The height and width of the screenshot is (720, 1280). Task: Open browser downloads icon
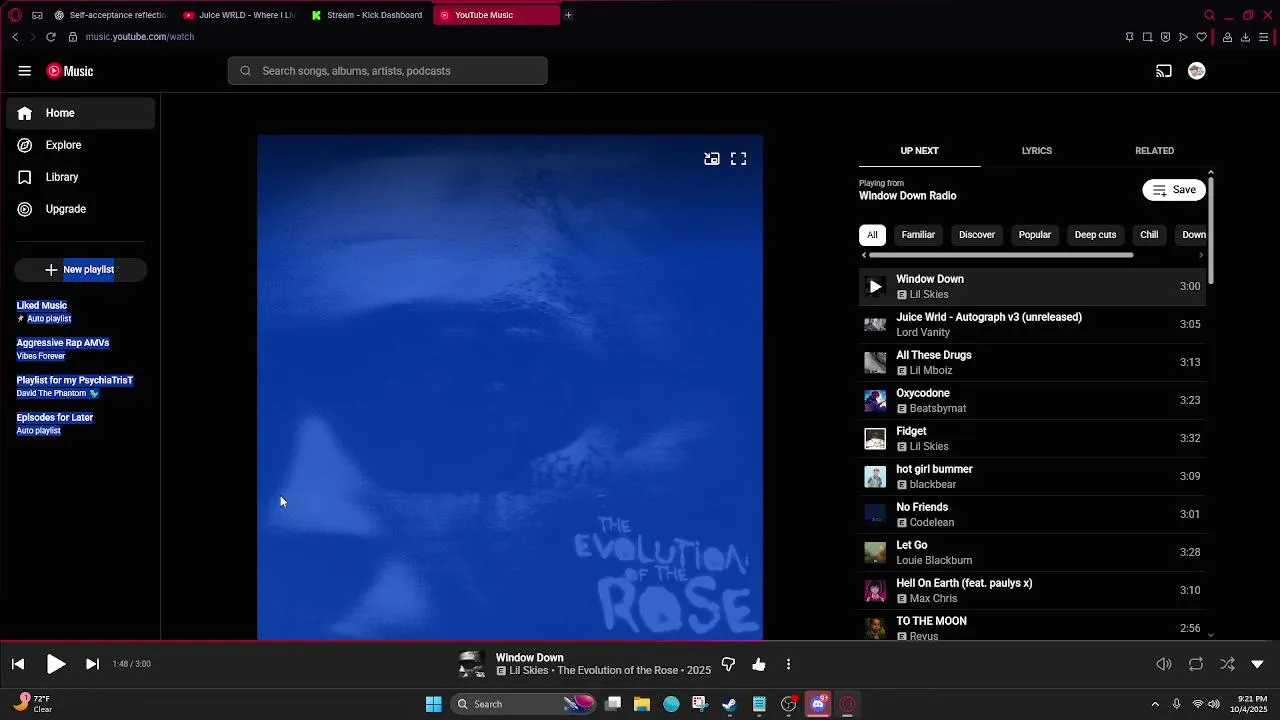click(x=1245, y=37)
